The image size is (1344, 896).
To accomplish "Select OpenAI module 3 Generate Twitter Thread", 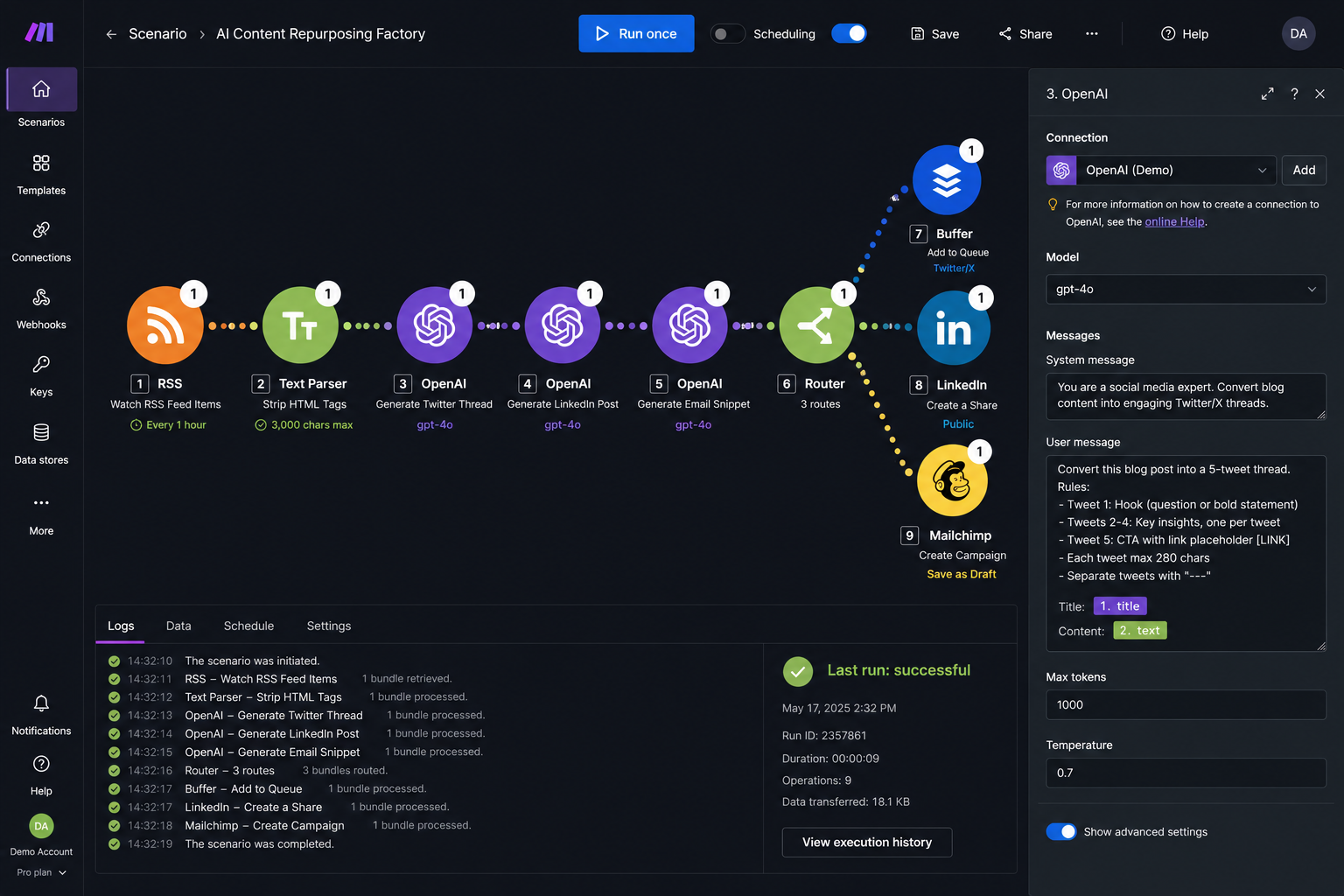I will pyautogui.click(x=434, y=325).
